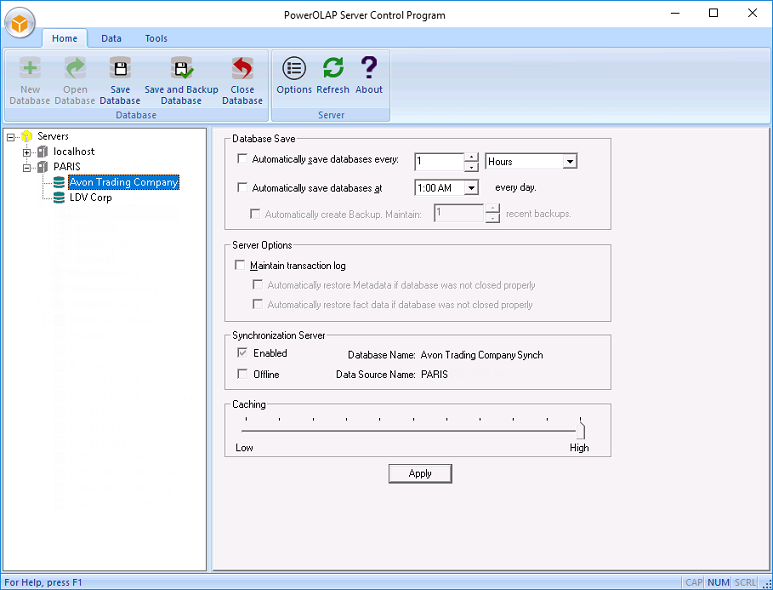
Task: Click the Avon Trading Company database icon
Action: 59,182
